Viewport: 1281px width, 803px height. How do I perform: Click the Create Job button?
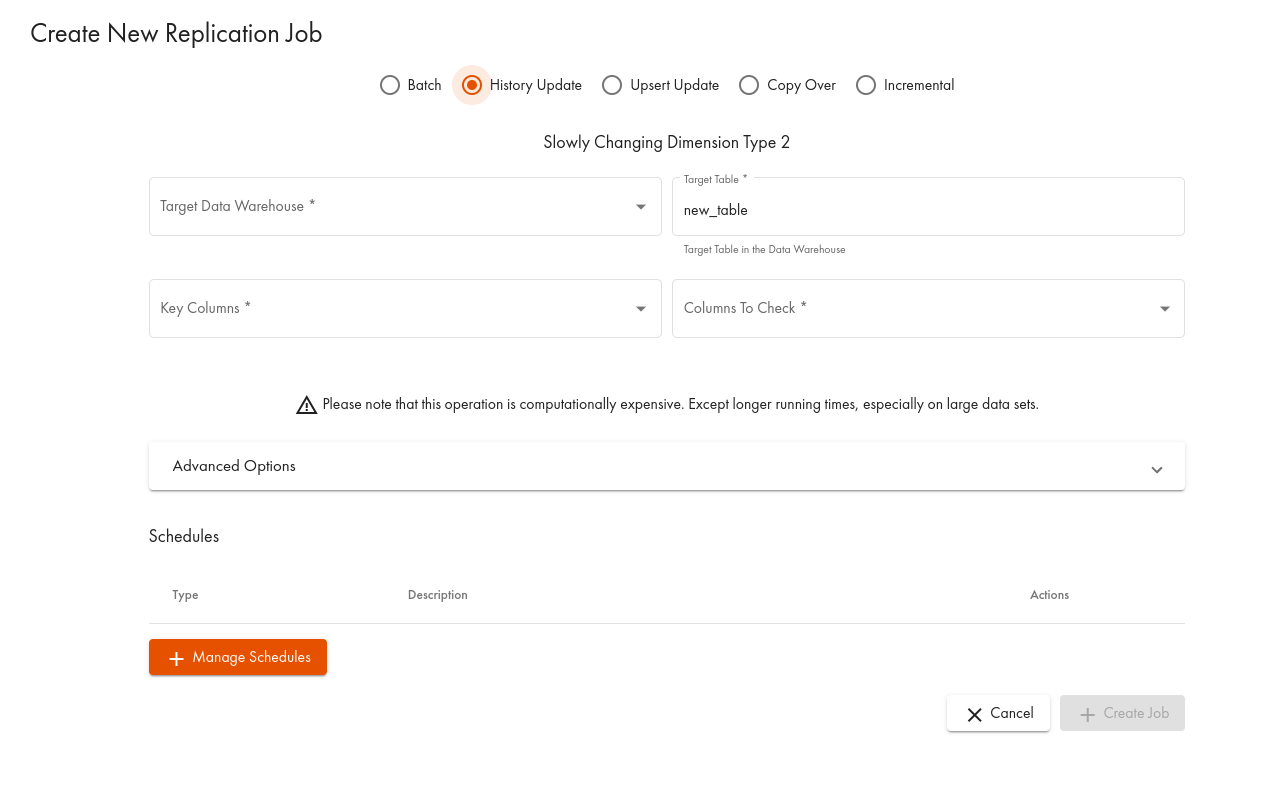pos(1122,713)
